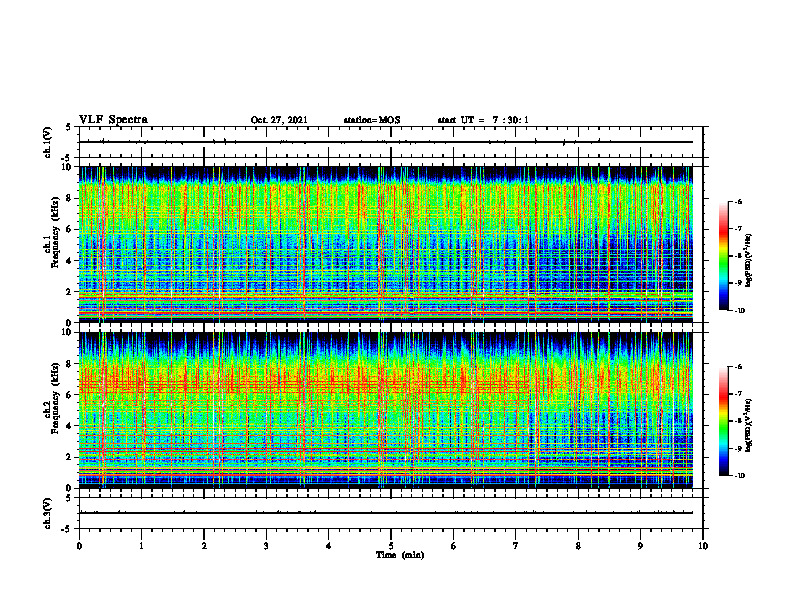Viewport: 792px width, 612px height.
Task: Click the "VLF Spectra" plot title
Action: click(113, 120)
